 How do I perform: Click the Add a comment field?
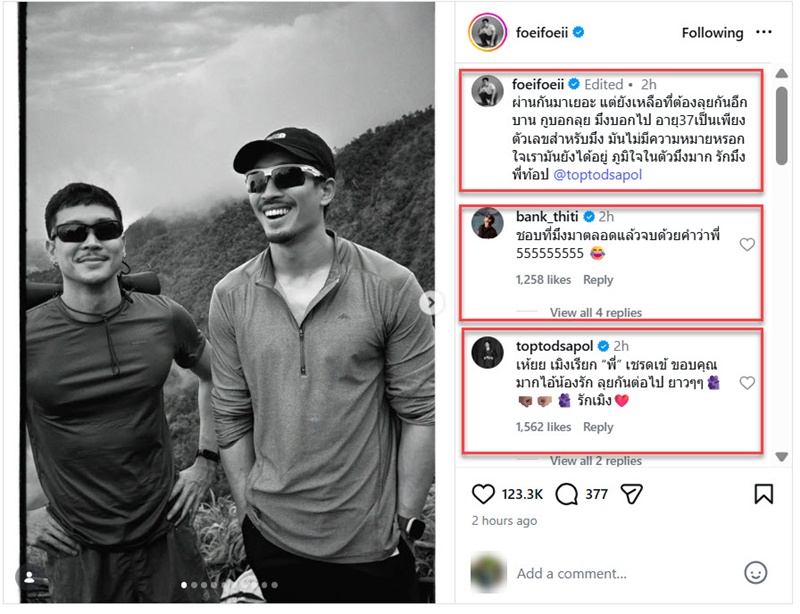pos(620,574)
